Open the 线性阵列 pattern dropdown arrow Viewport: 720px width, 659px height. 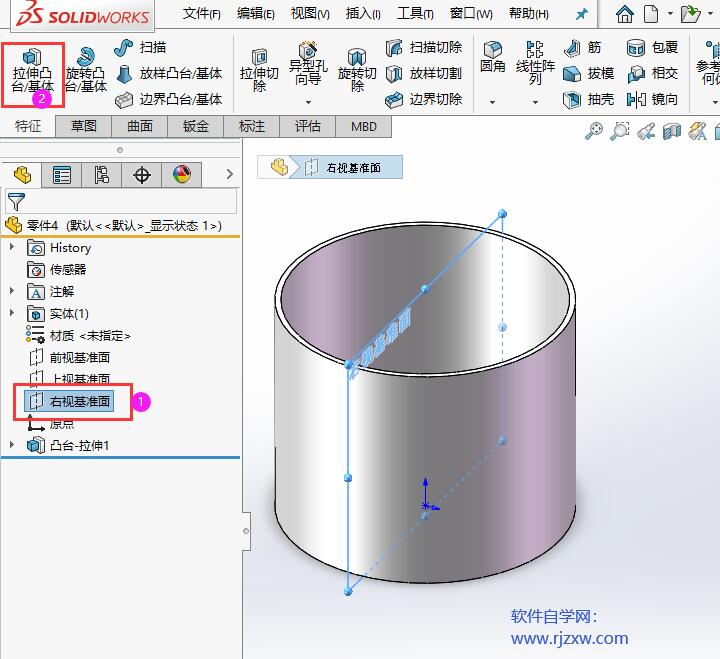point(535,102)
